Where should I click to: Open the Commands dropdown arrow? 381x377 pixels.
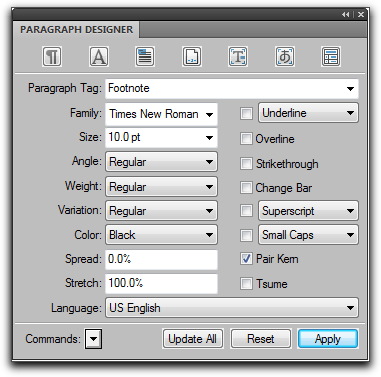(93, 339)
